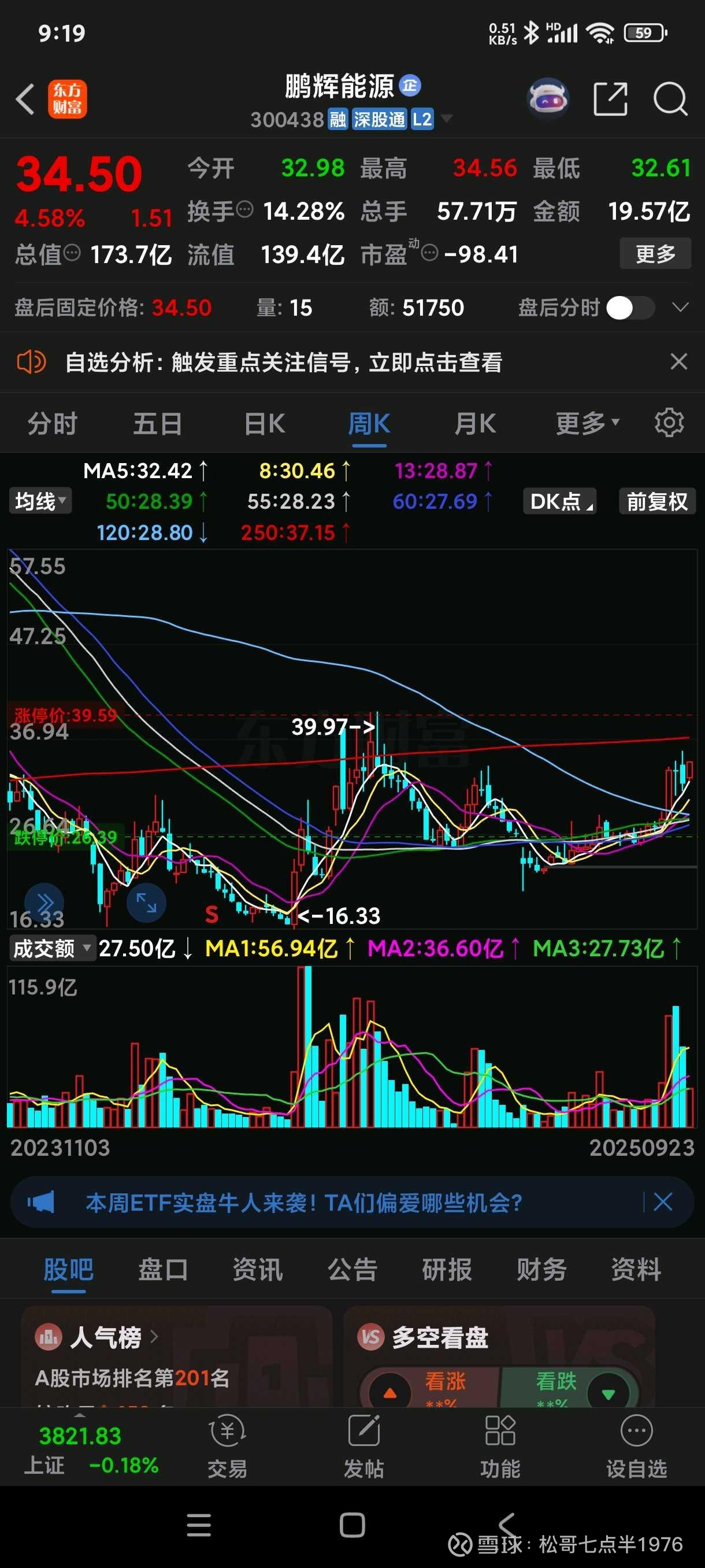The image size is (705, 1568).
Task: Tap the 总值 info circle icon
Action: [72, 253]
